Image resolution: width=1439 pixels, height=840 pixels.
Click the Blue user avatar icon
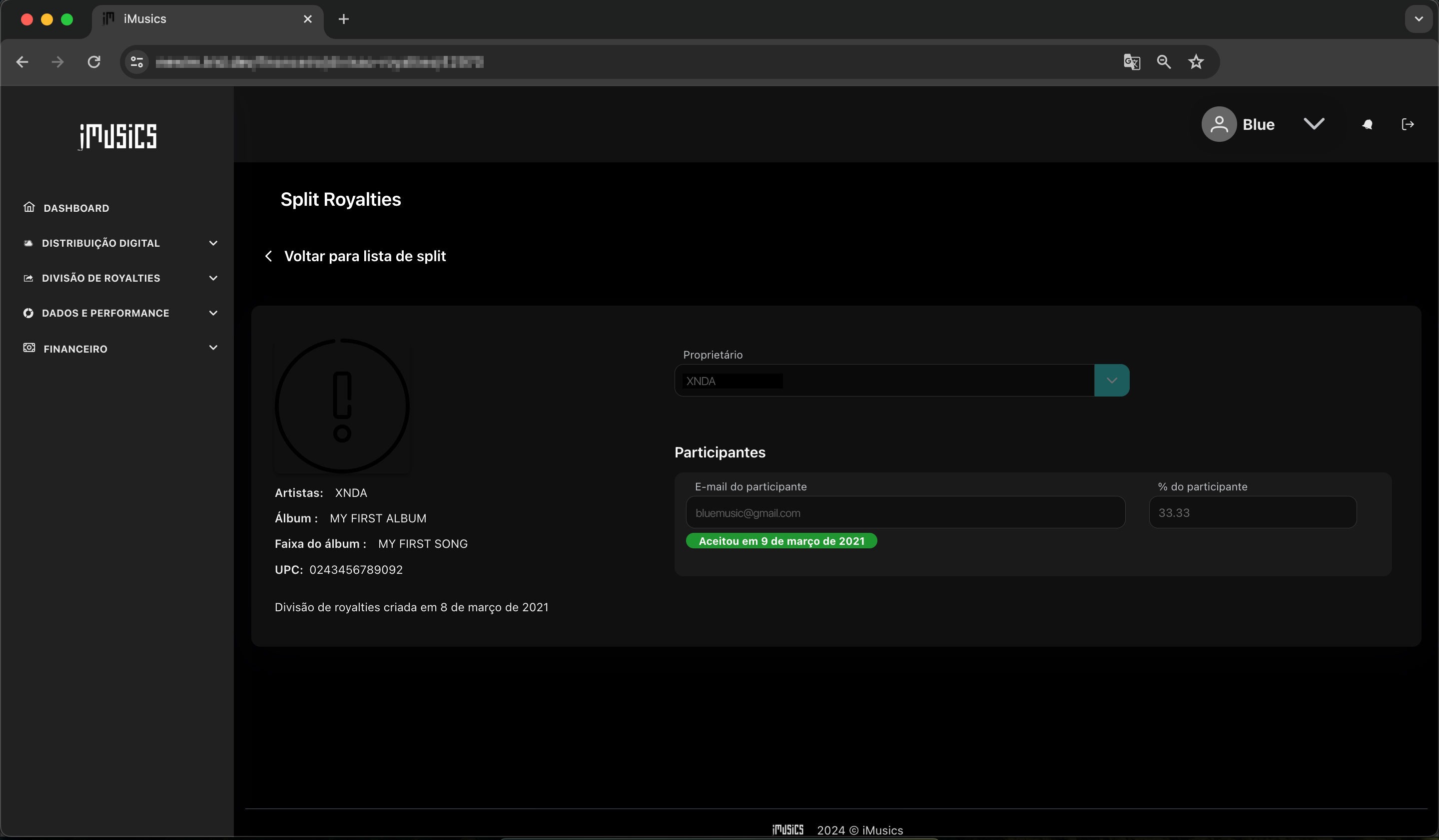point(1219,124)
